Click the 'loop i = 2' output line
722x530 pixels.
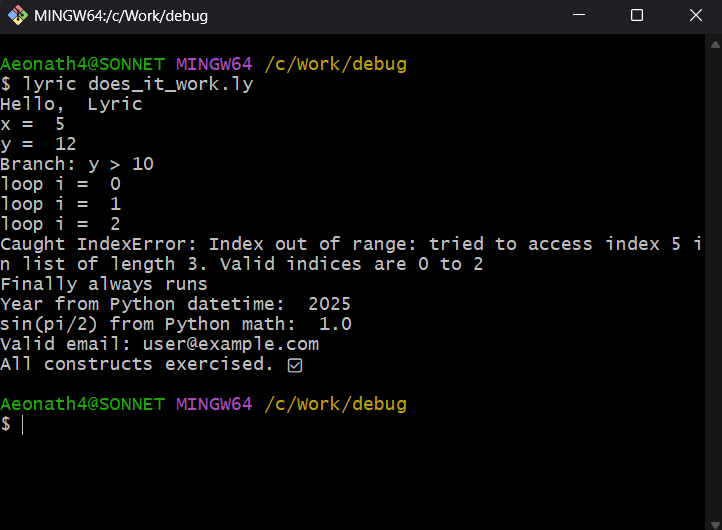point(60,224)
